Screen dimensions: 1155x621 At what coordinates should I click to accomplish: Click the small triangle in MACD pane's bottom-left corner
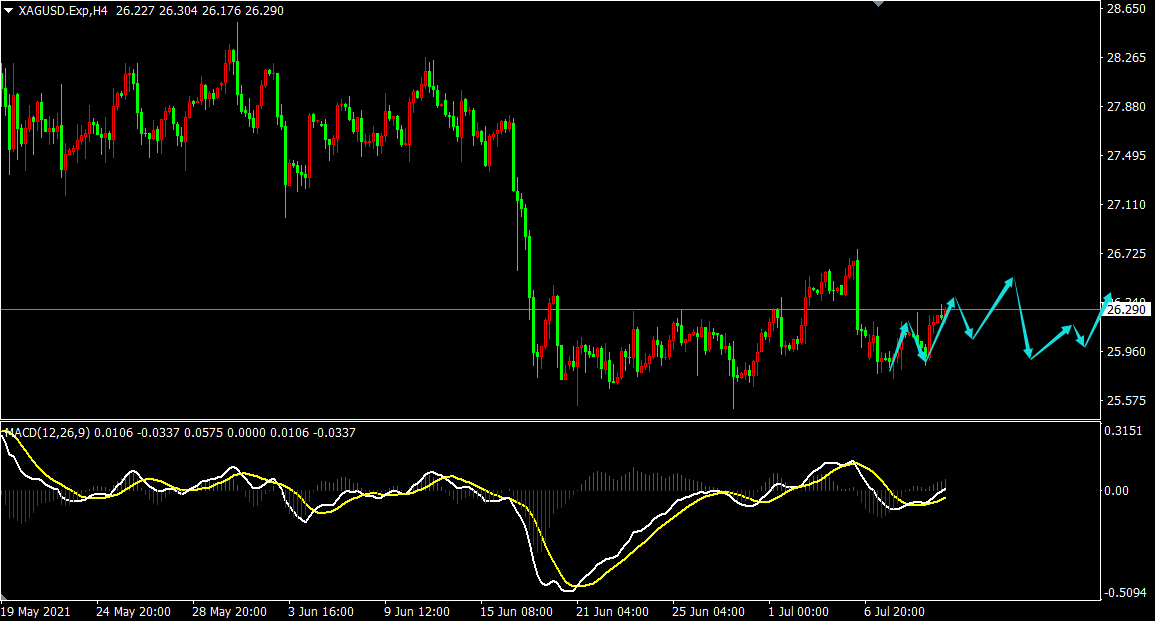pos(4,596)
